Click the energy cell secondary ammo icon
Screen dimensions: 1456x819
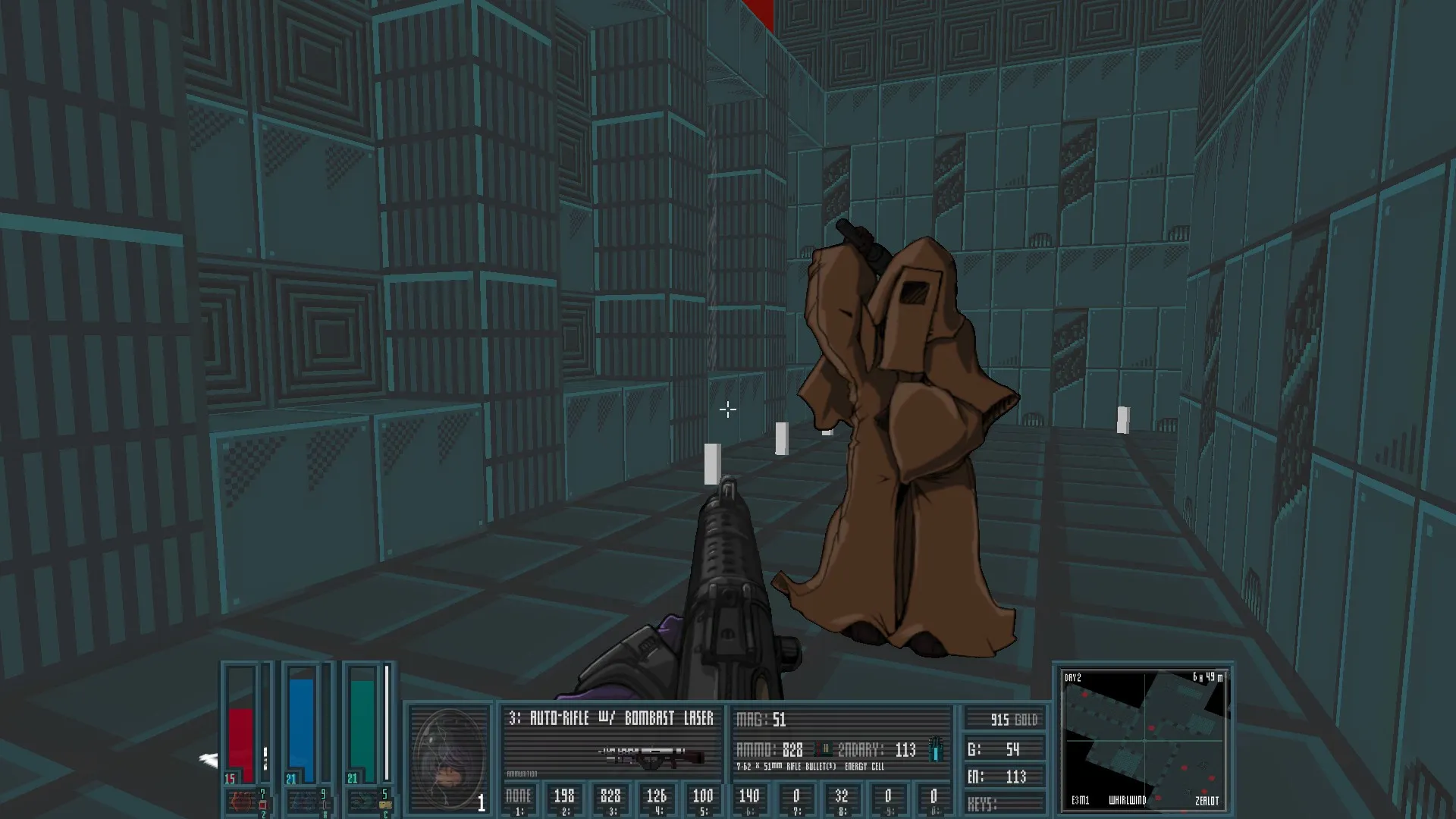point(937,748)
